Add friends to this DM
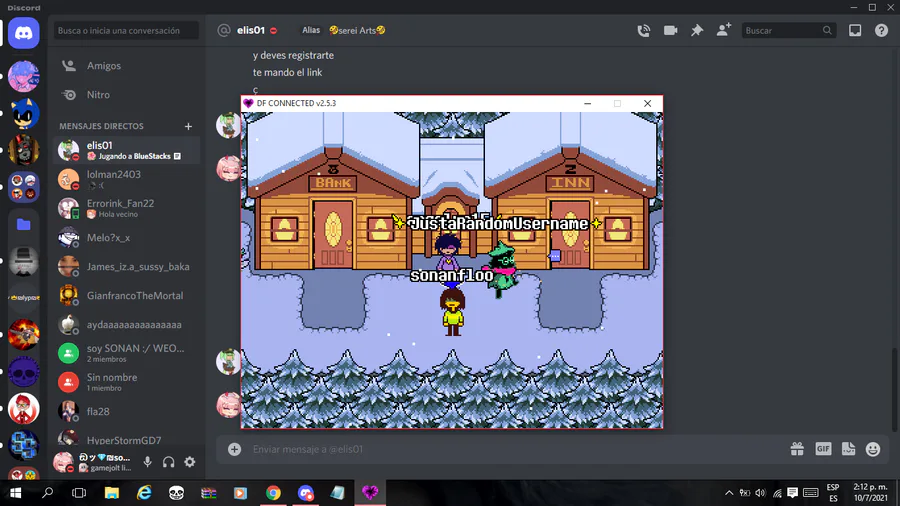 (724, 30)
